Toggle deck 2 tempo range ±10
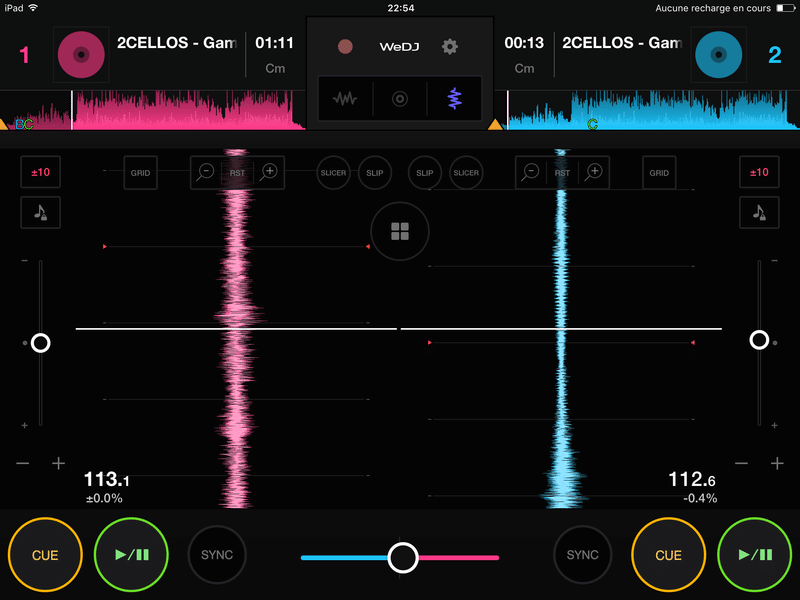Image resolution: width=800 pixels, height=600 pixels. coord(759,172)
